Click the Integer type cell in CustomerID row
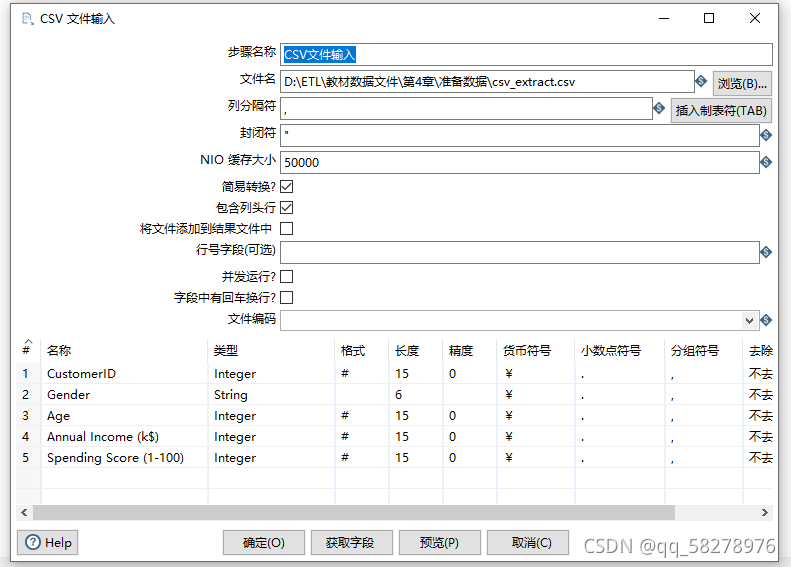 pyautogui.click(x=271, y=374)
